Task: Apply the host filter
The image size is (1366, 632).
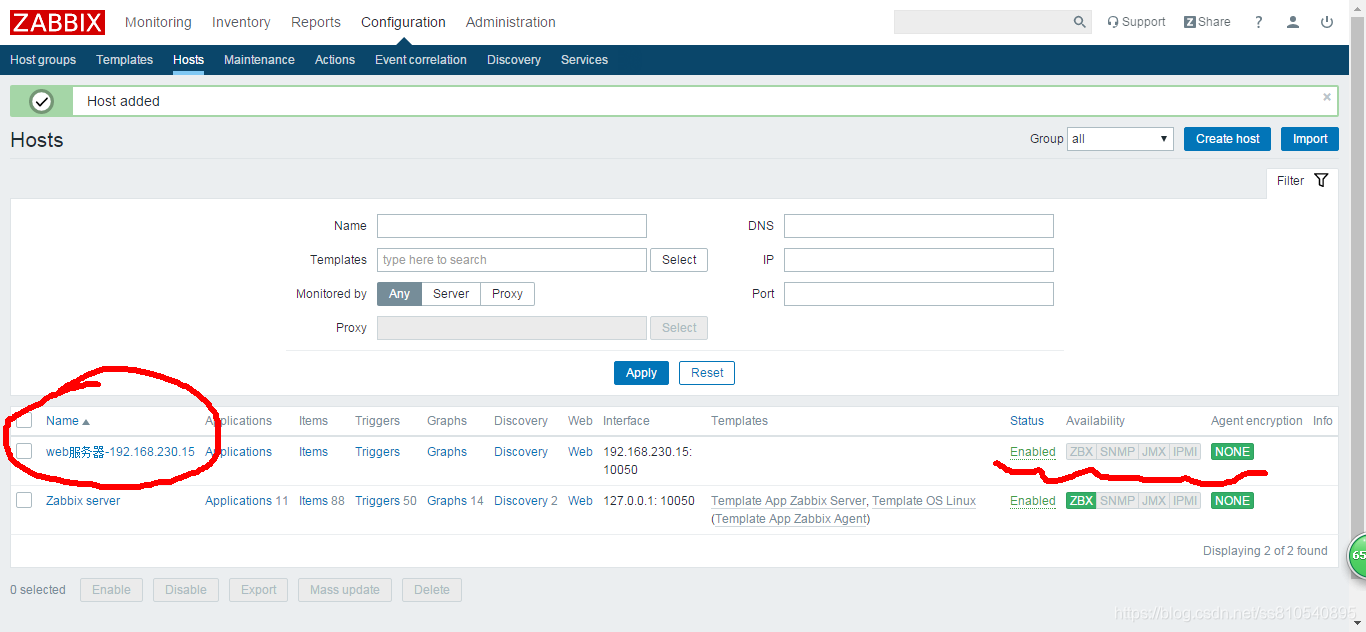Action: (x=641, y=373)
